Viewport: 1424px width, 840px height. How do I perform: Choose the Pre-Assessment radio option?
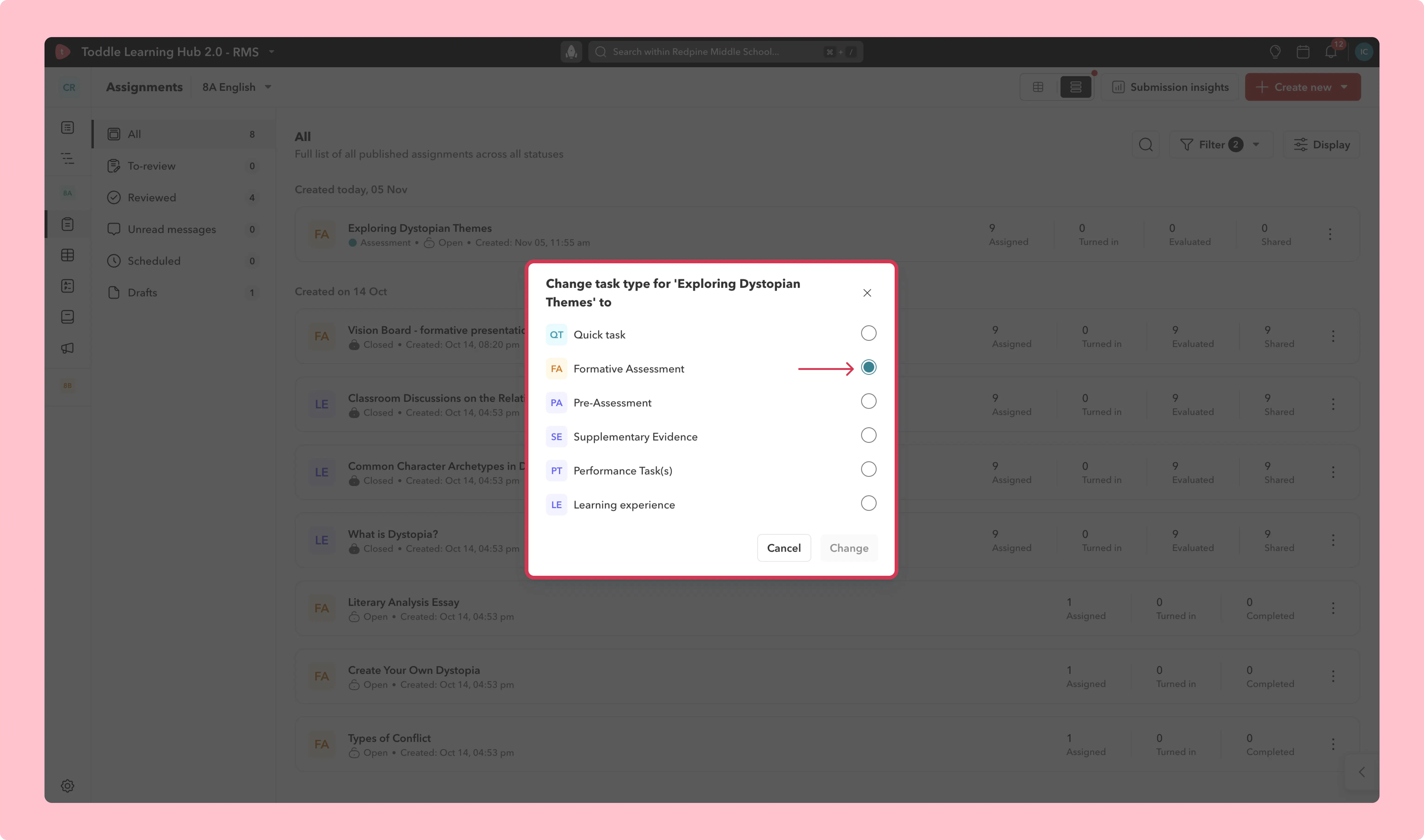pos(868,401)
